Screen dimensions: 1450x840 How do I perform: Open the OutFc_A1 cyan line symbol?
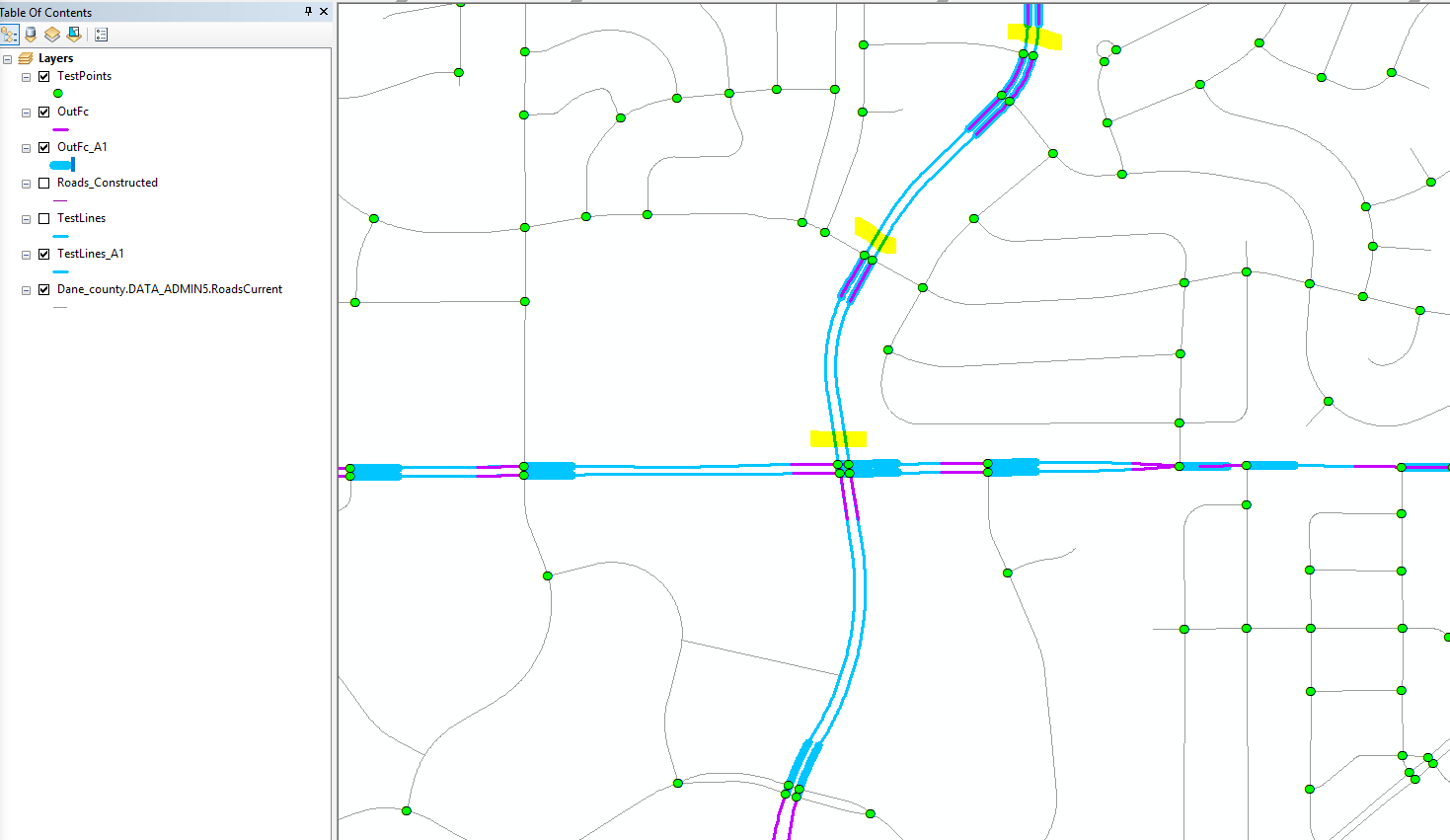[62, 164]
